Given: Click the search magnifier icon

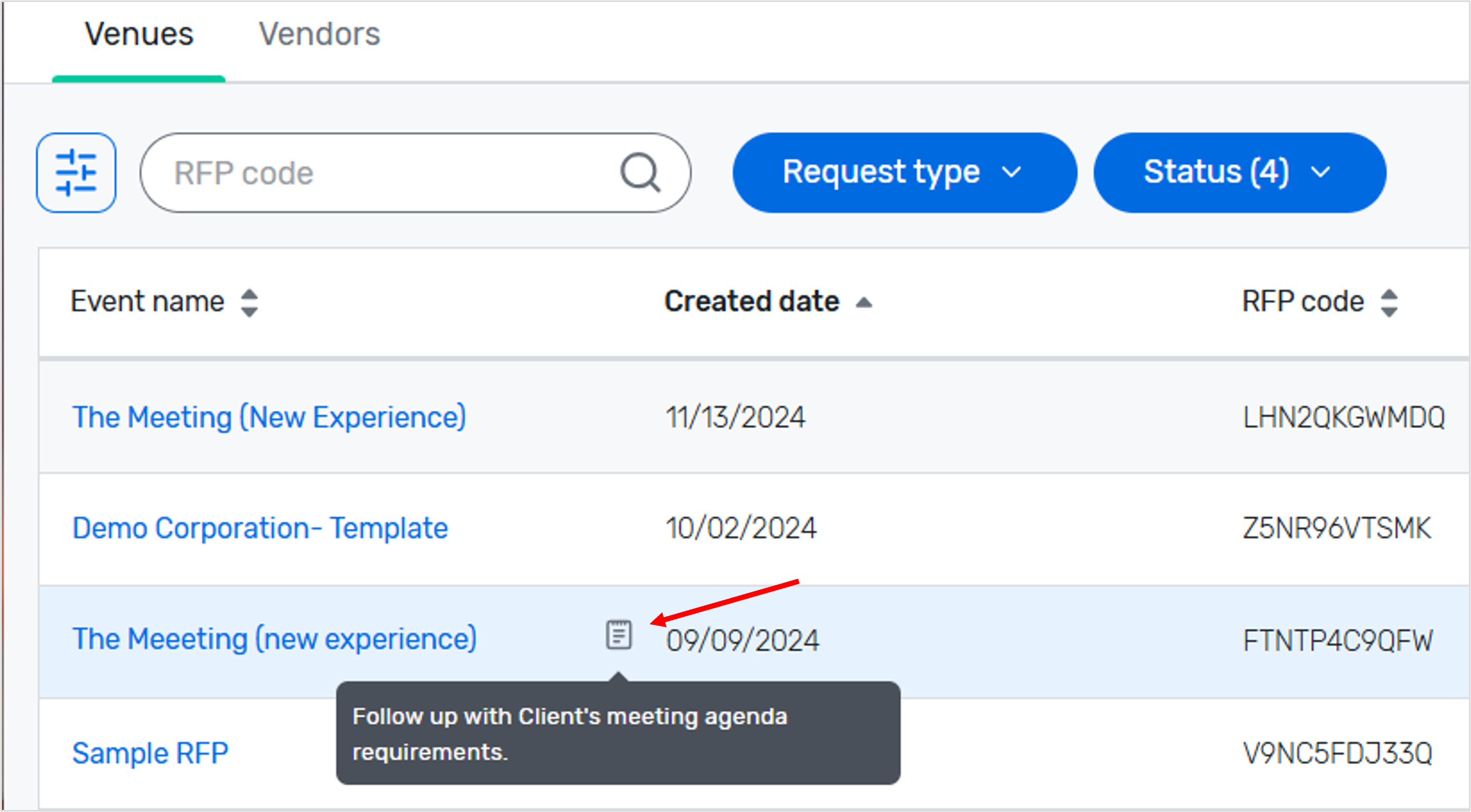Looking at the screenshot, I should pyautogui.click(x=641, y=173).
